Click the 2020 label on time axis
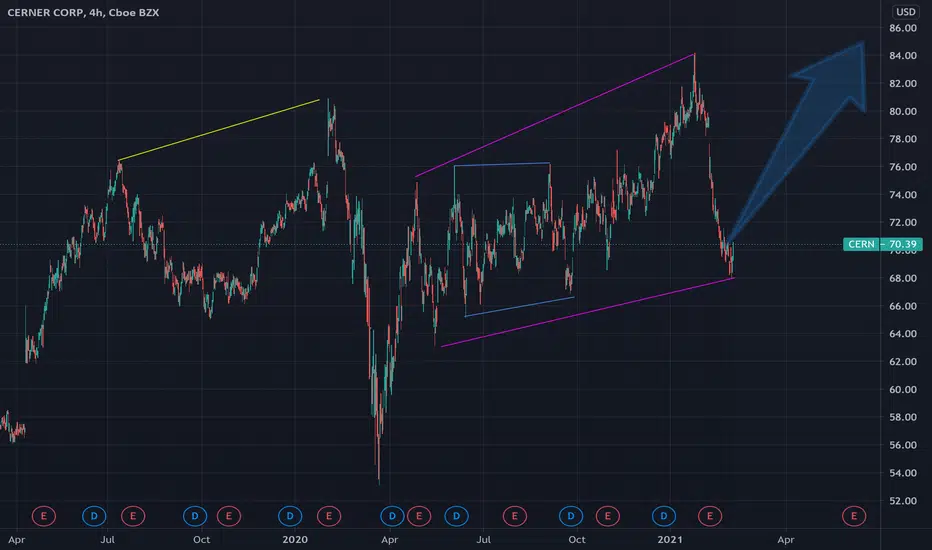Image resolution: width=932 pixels, height=550 pixels. (x=295, y=540)
